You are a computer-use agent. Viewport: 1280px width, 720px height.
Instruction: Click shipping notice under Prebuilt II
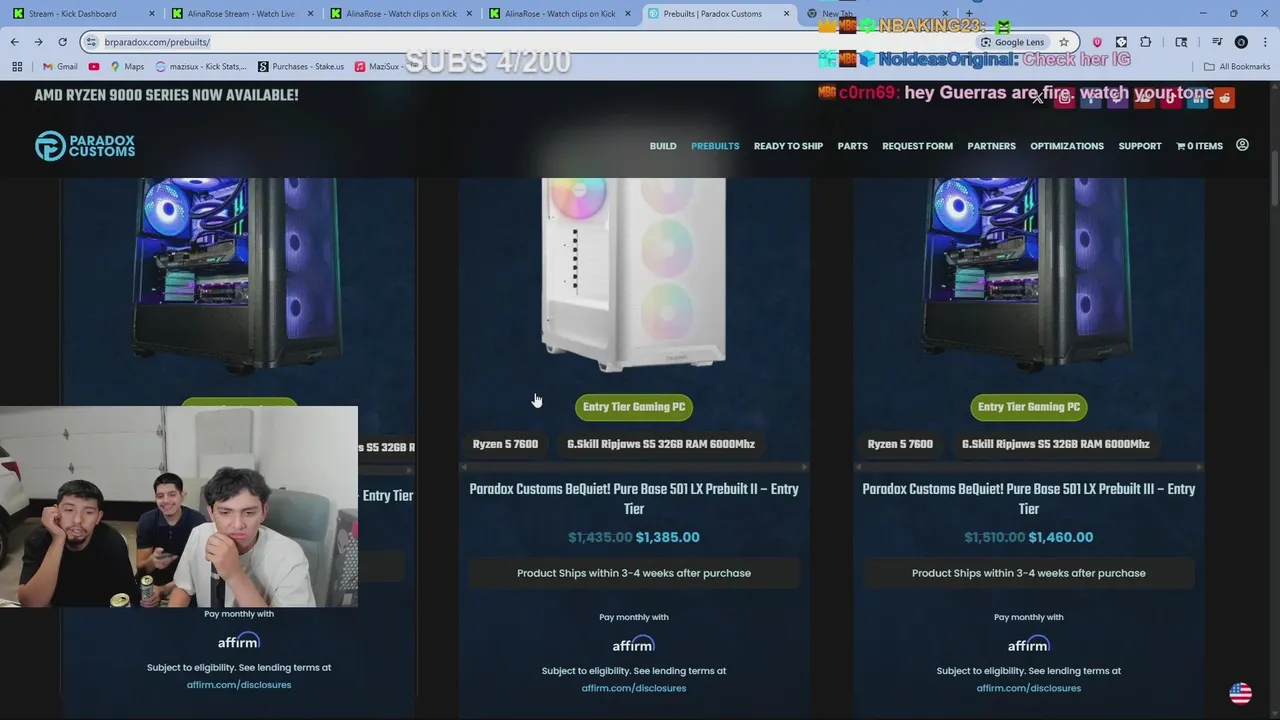(x=634, y=573)
